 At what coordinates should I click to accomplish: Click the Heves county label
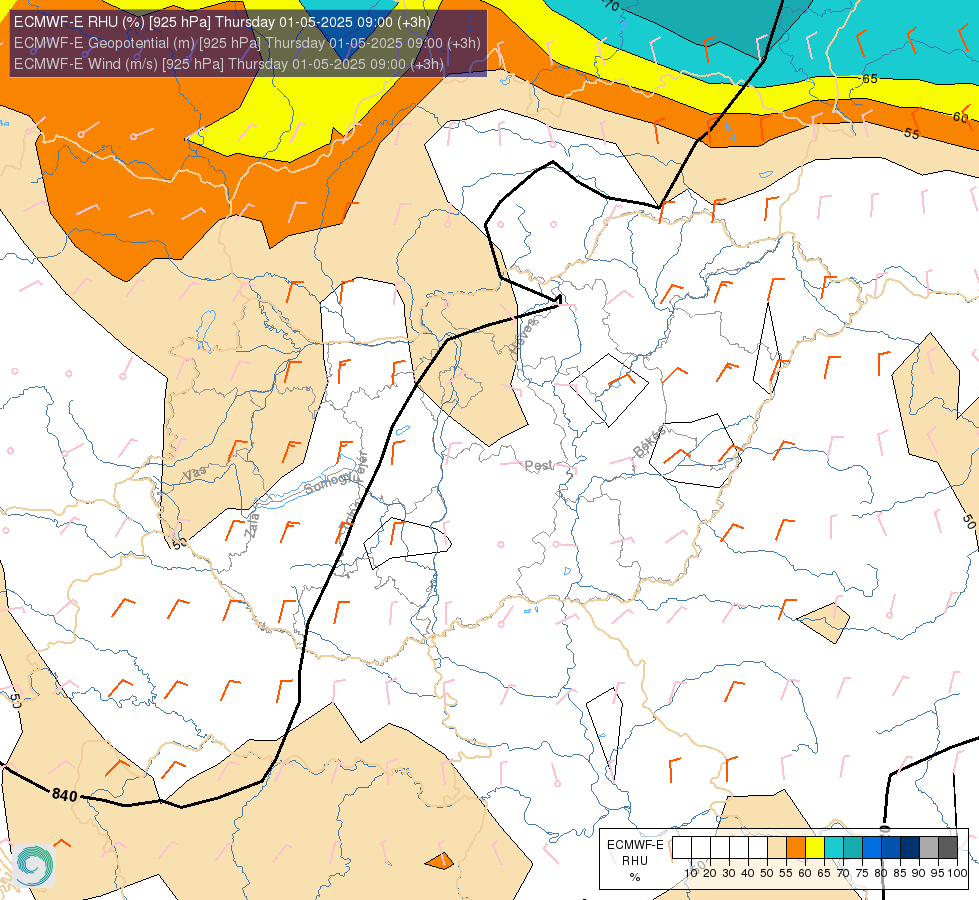click(x=524, y=336)
